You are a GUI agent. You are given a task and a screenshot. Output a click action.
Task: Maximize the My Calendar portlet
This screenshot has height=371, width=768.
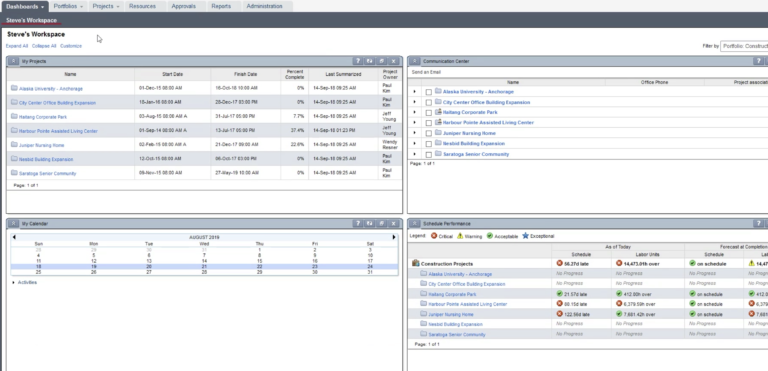(382, 223)
